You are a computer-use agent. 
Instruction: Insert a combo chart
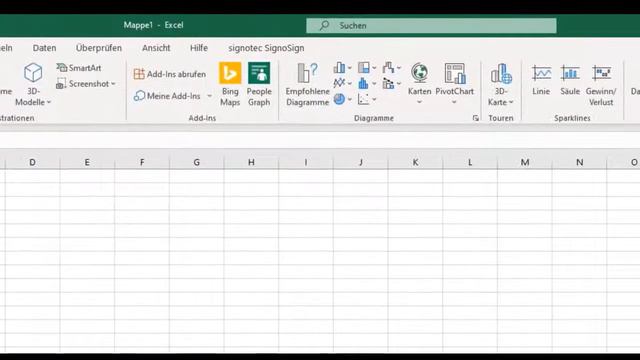tap(388, 83)
